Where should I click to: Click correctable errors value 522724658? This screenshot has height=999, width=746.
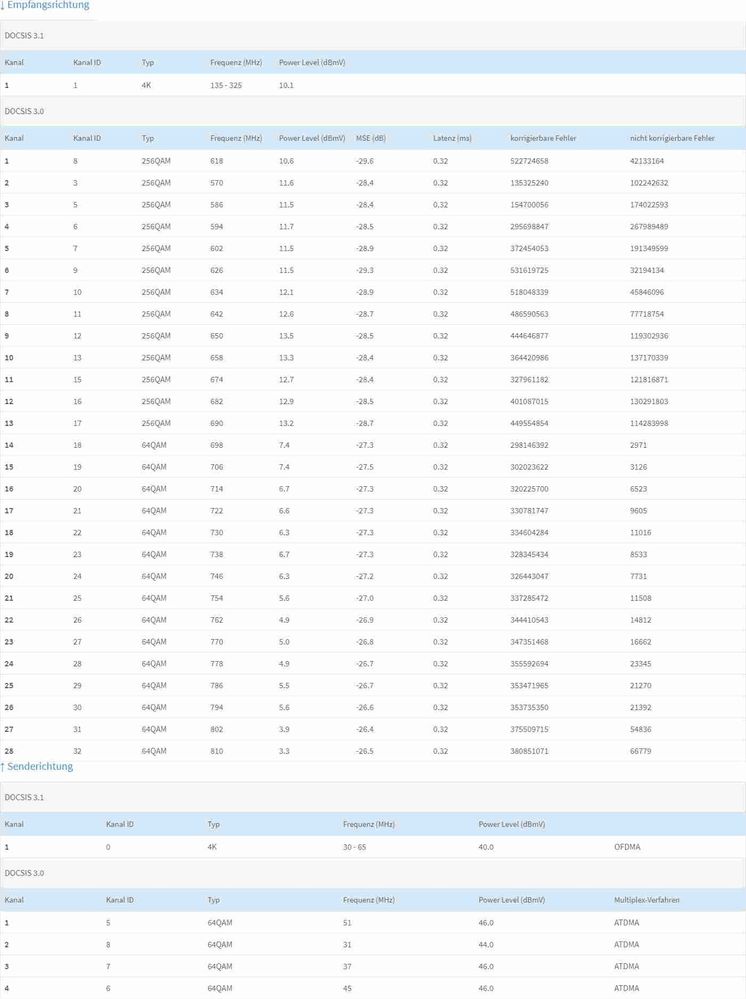click(529, 161)
